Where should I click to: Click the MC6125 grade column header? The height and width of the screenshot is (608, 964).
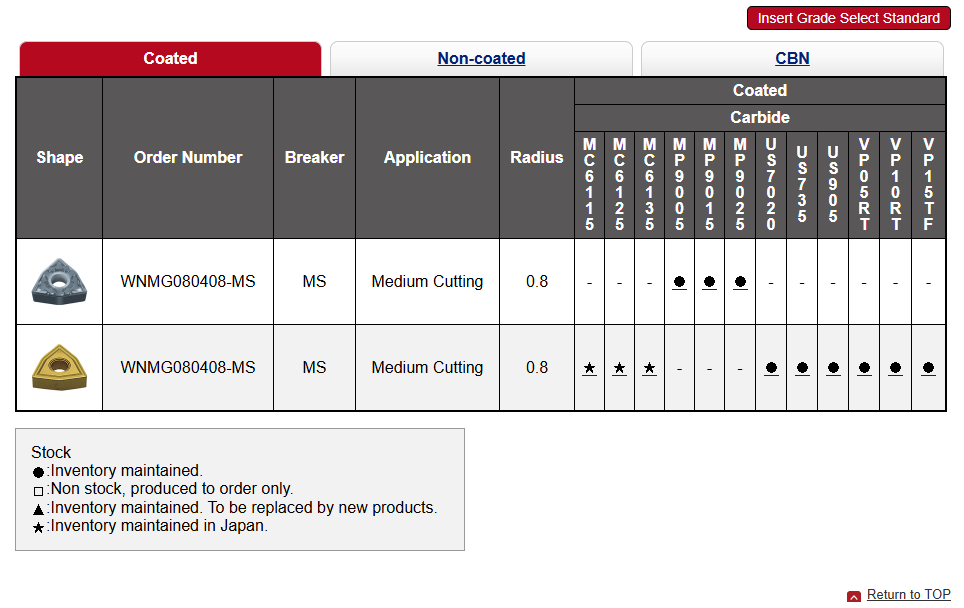[x=620, y=184]
